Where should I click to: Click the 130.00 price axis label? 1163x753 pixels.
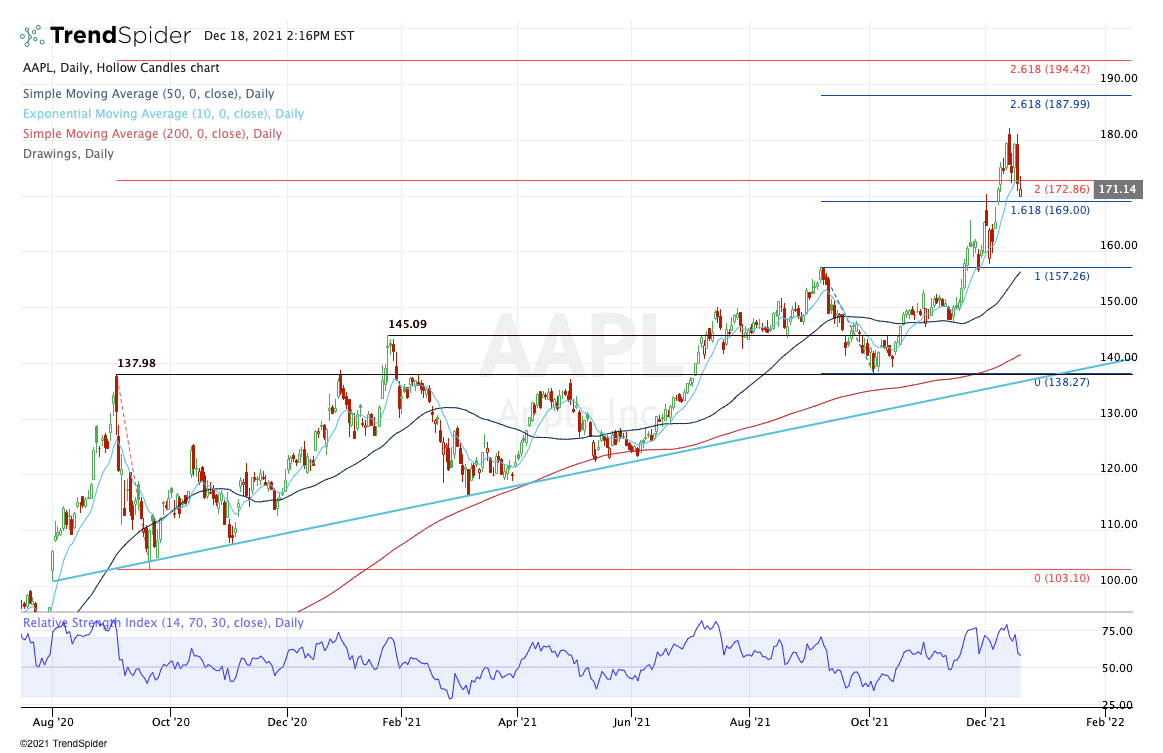coord(1118,414)
